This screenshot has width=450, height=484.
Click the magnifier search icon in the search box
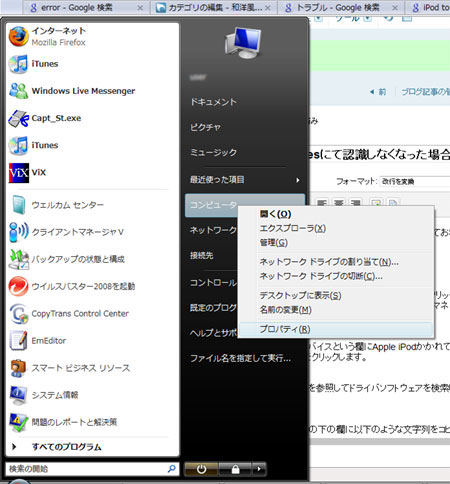[172, 469]
